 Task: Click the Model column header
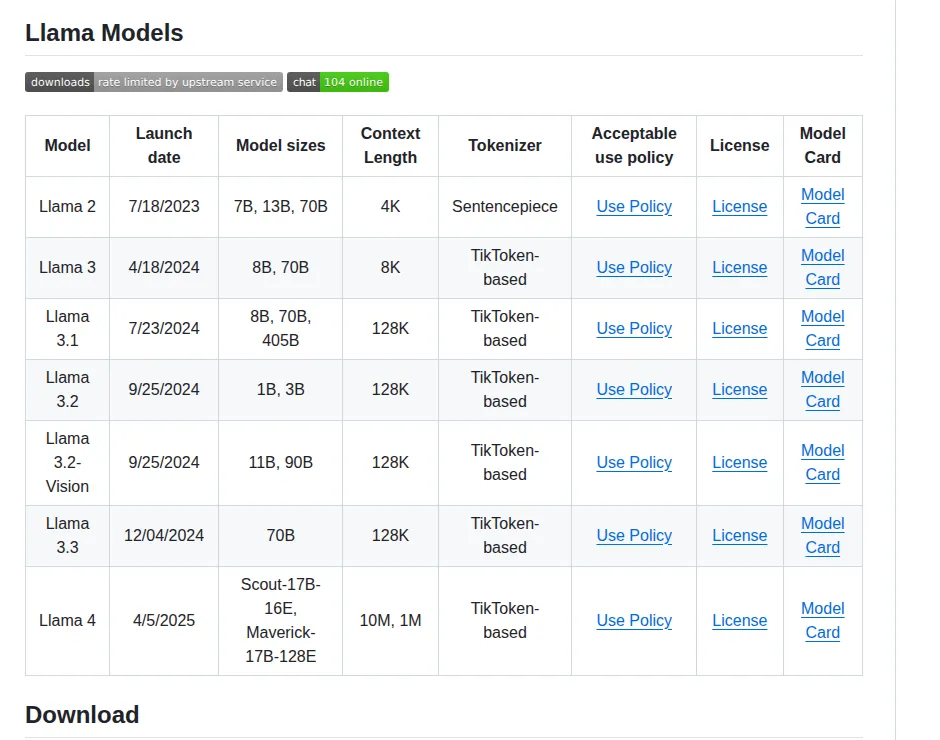click(x=67, y=146)
